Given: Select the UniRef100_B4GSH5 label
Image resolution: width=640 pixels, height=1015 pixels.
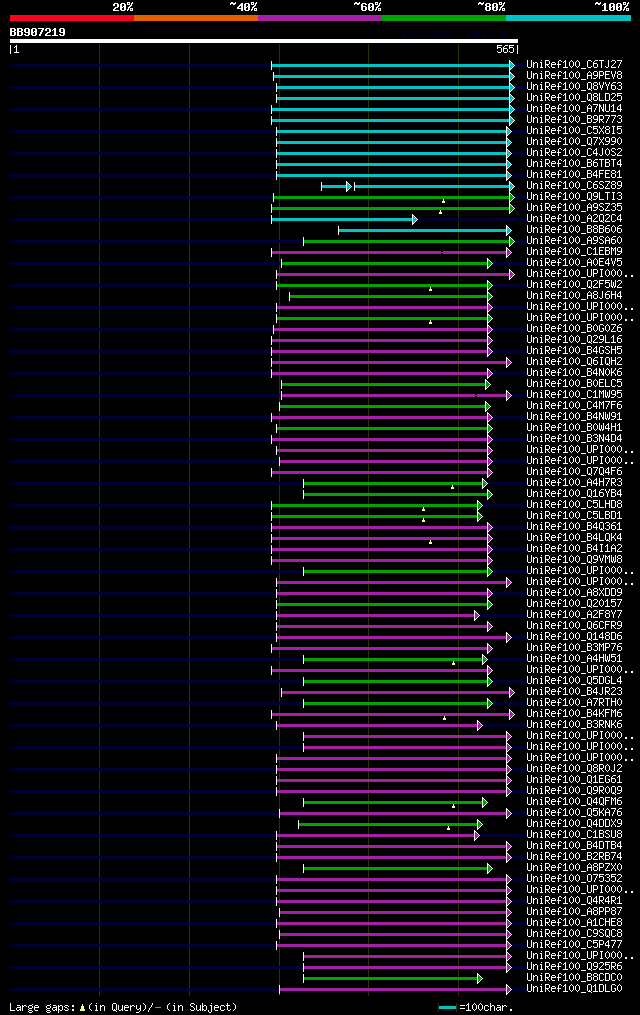Looking at the screenshot, I should pos(574,351).
